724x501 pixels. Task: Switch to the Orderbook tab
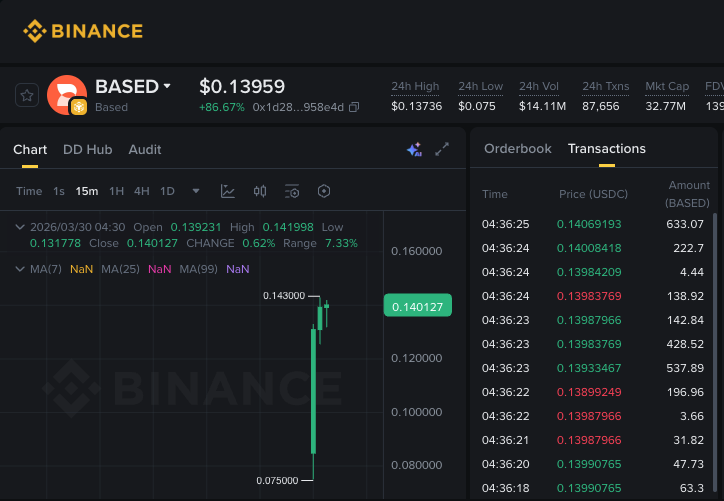point(518,149)
